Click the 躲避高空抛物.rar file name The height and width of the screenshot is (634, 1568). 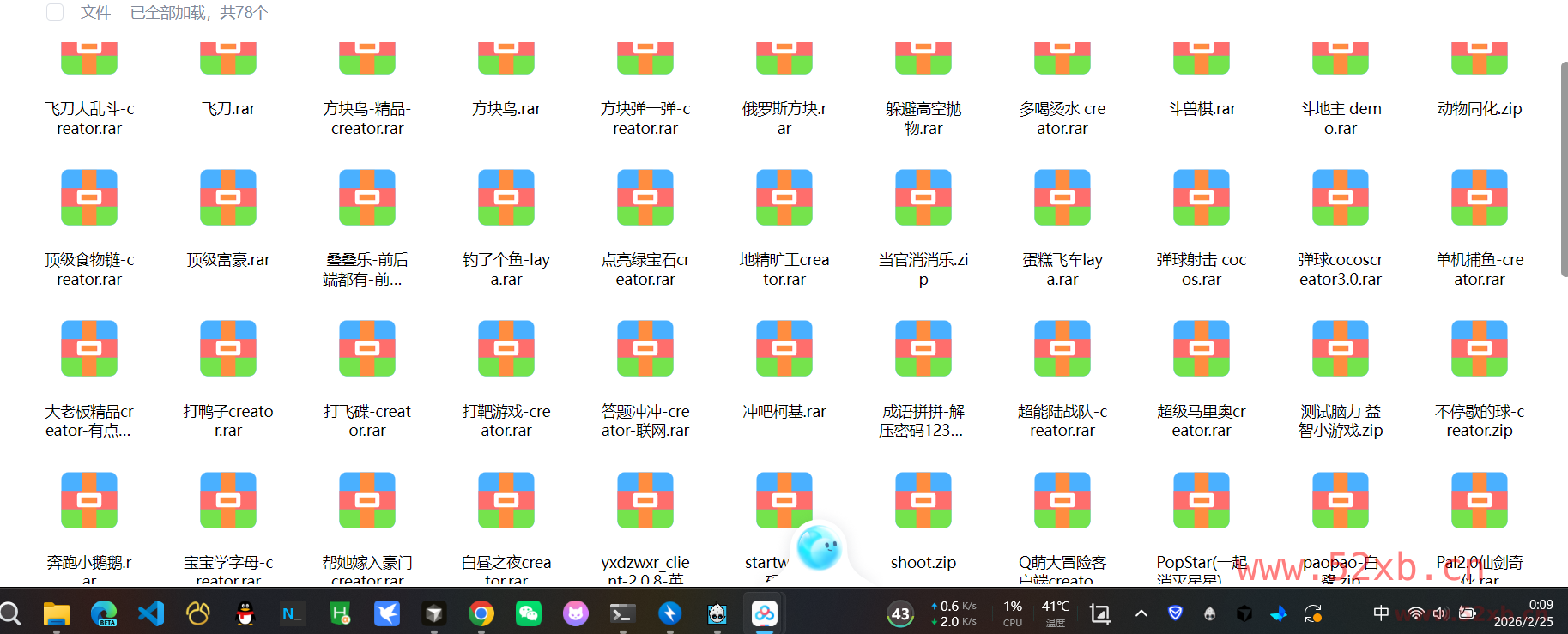pos(923,118)
